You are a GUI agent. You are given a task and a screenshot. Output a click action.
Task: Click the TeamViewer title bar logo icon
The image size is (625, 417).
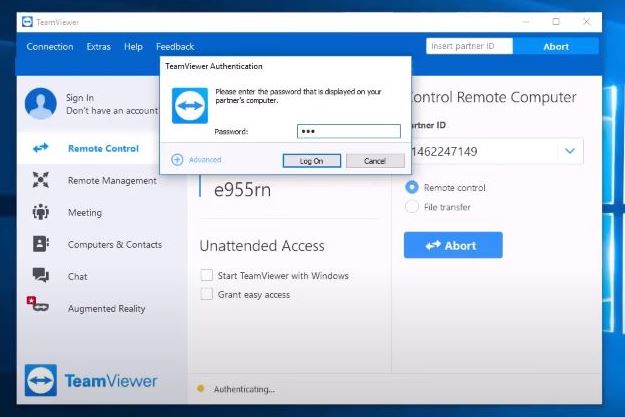coord(27,22)
